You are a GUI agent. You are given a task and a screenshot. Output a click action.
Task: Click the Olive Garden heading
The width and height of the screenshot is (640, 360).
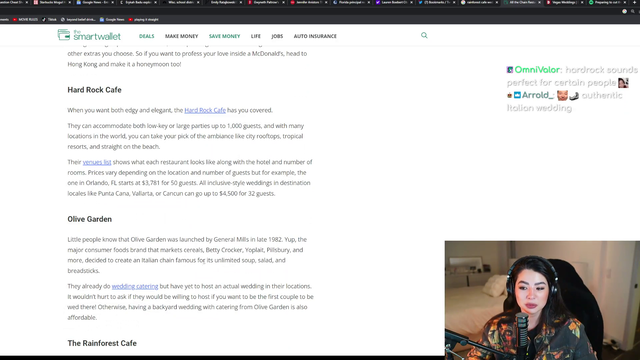89,219
